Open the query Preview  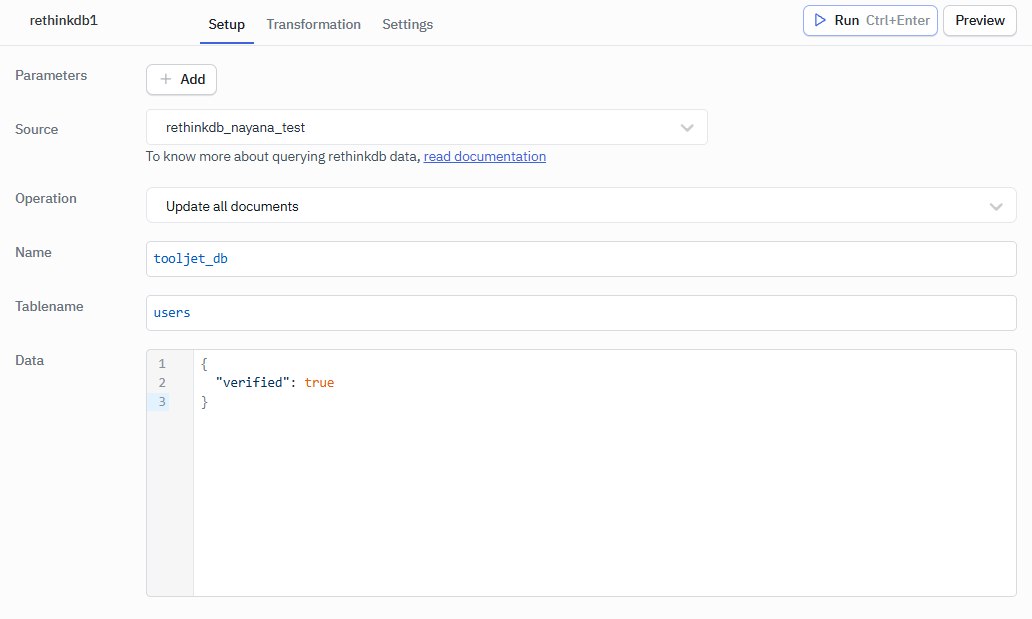tap(979, 20)
